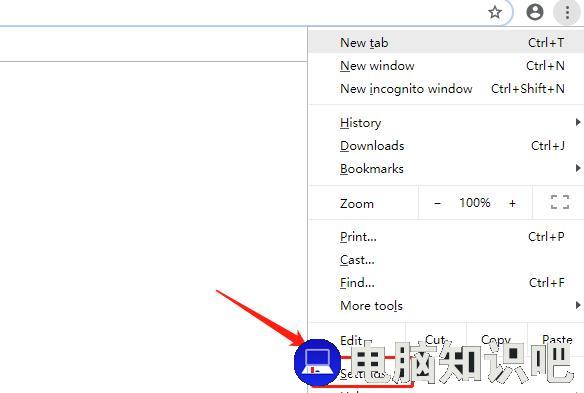
Task: Click Paste in the Edit row
Action: [x=557, y=340]
